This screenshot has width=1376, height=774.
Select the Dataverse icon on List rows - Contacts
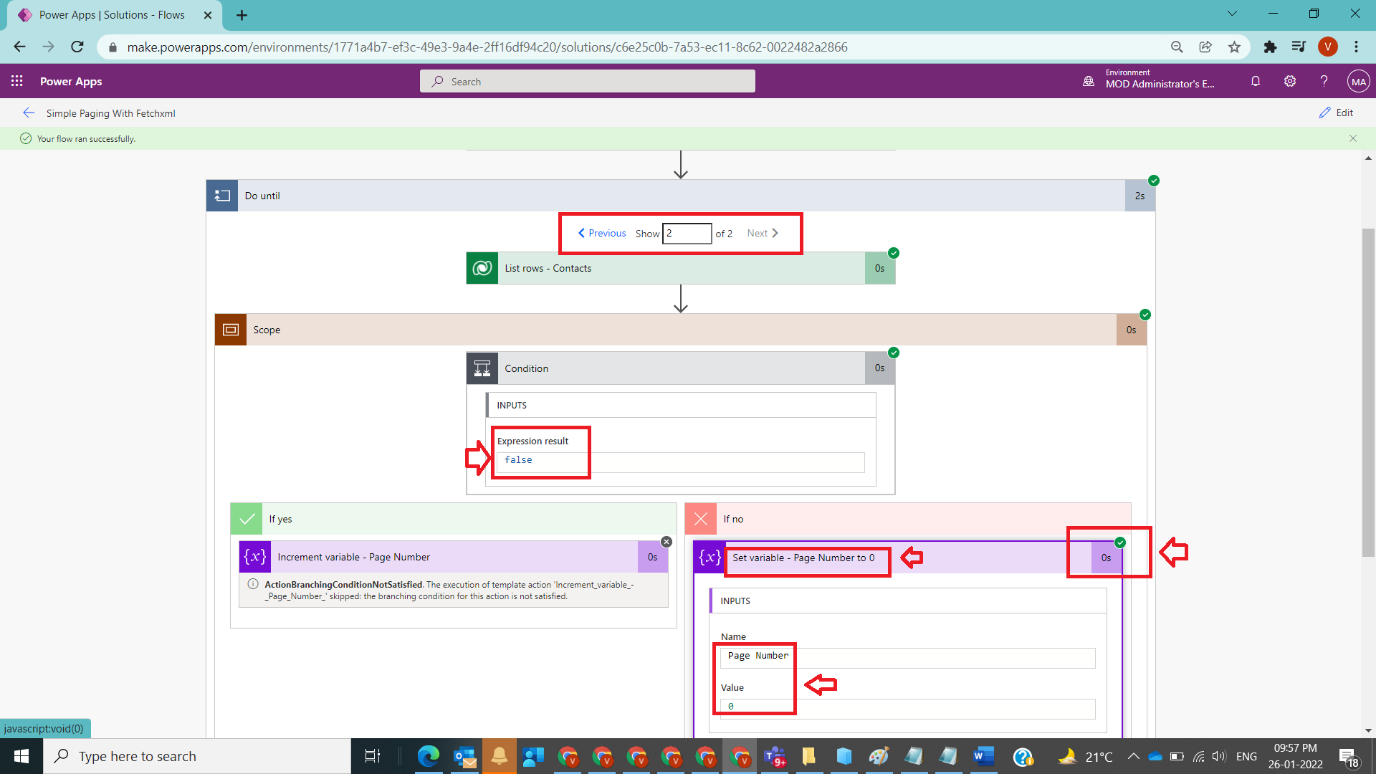coord(481,267)
